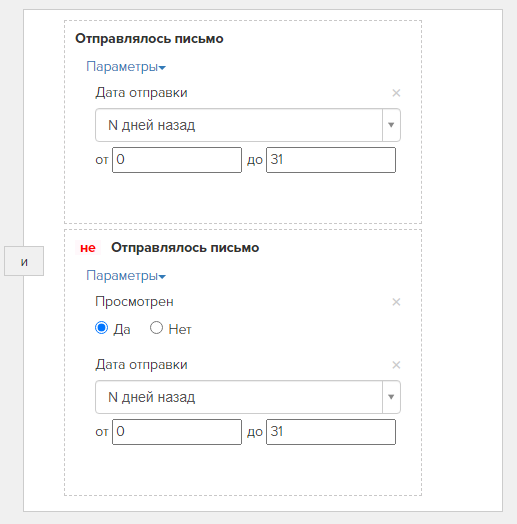Image resolution: width=517 pixels, height=524 pixels.
Task: Toggle the red не negation label
Action: tap(88, 248)
